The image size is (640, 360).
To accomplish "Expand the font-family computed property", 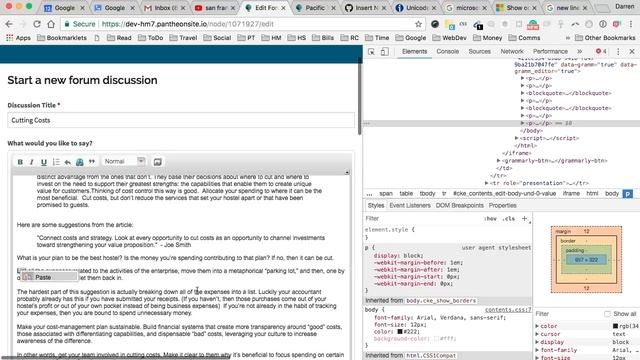I will point(537,350).
